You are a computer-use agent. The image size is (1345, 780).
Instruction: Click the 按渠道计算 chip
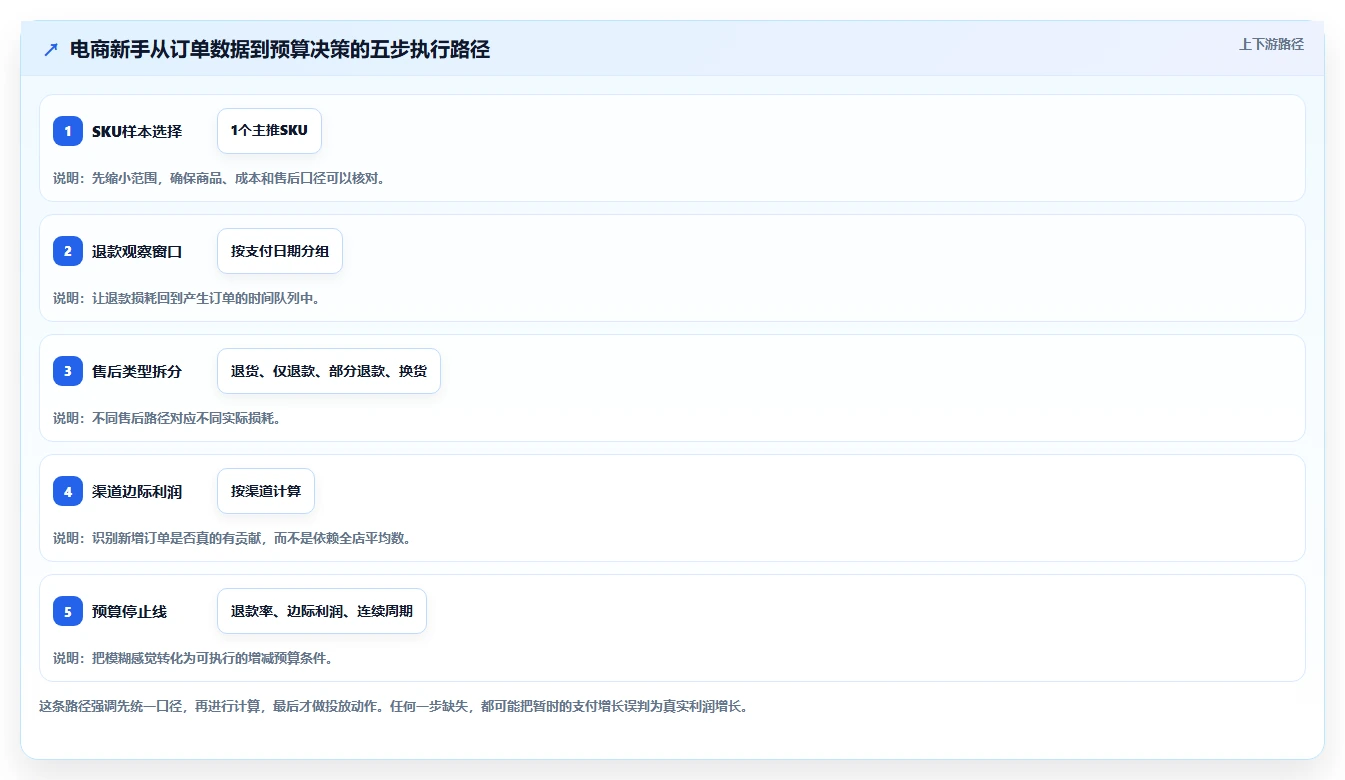[x=266, y=491]
